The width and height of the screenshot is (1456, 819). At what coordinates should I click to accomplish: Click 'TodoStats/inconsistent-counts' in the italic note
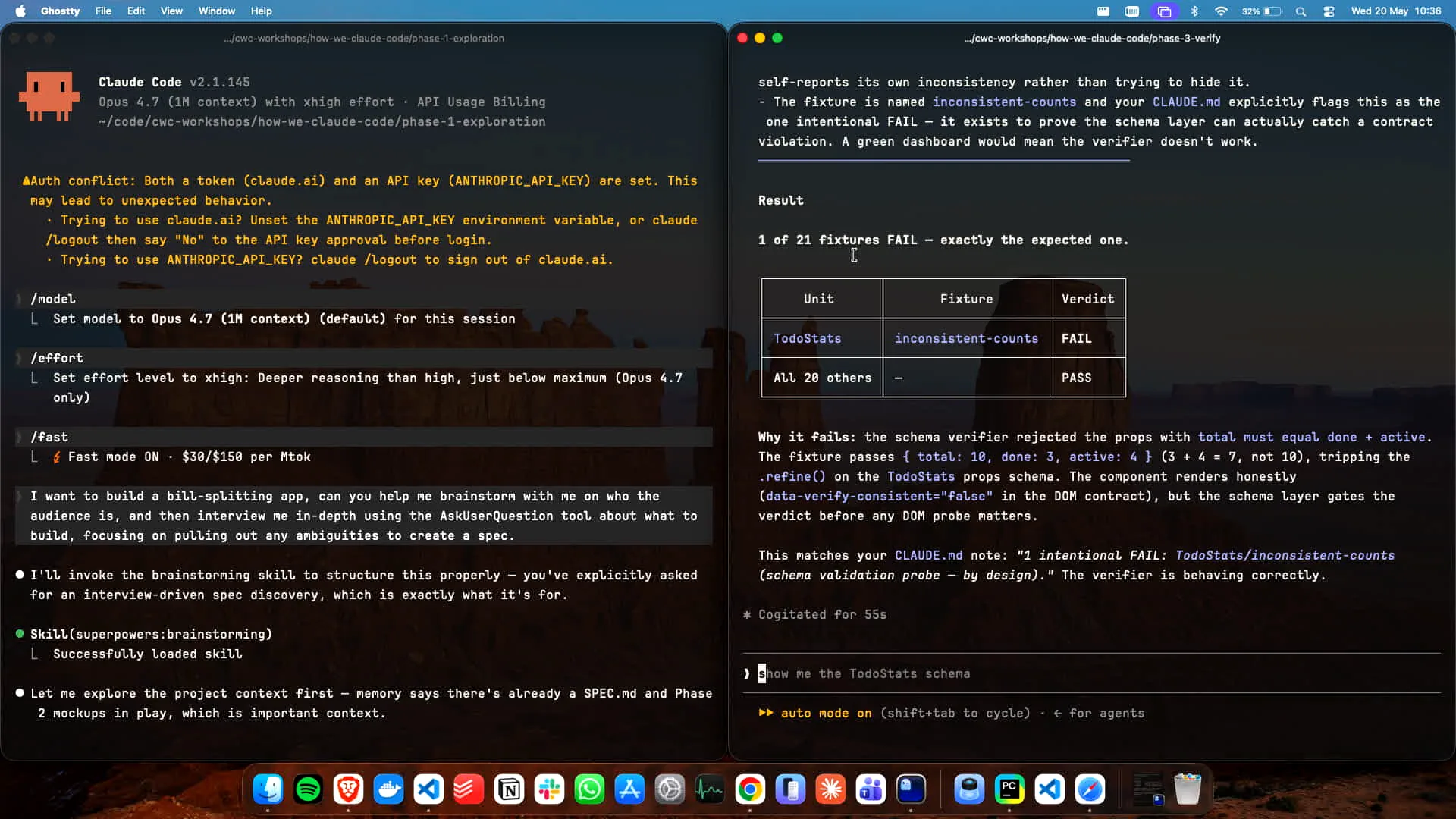1285,555
